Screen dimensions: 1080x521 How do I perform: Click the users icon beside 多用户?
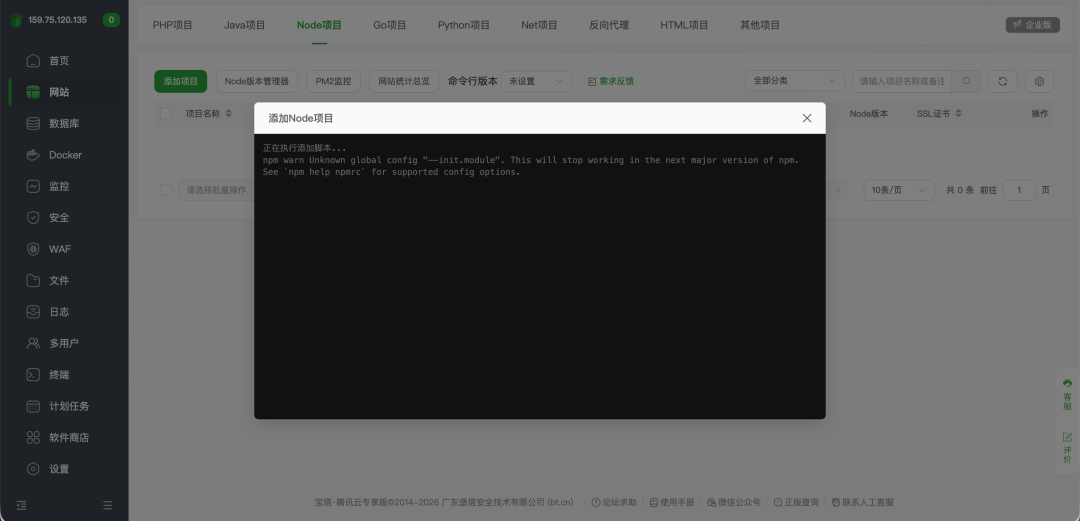point(33,343)
